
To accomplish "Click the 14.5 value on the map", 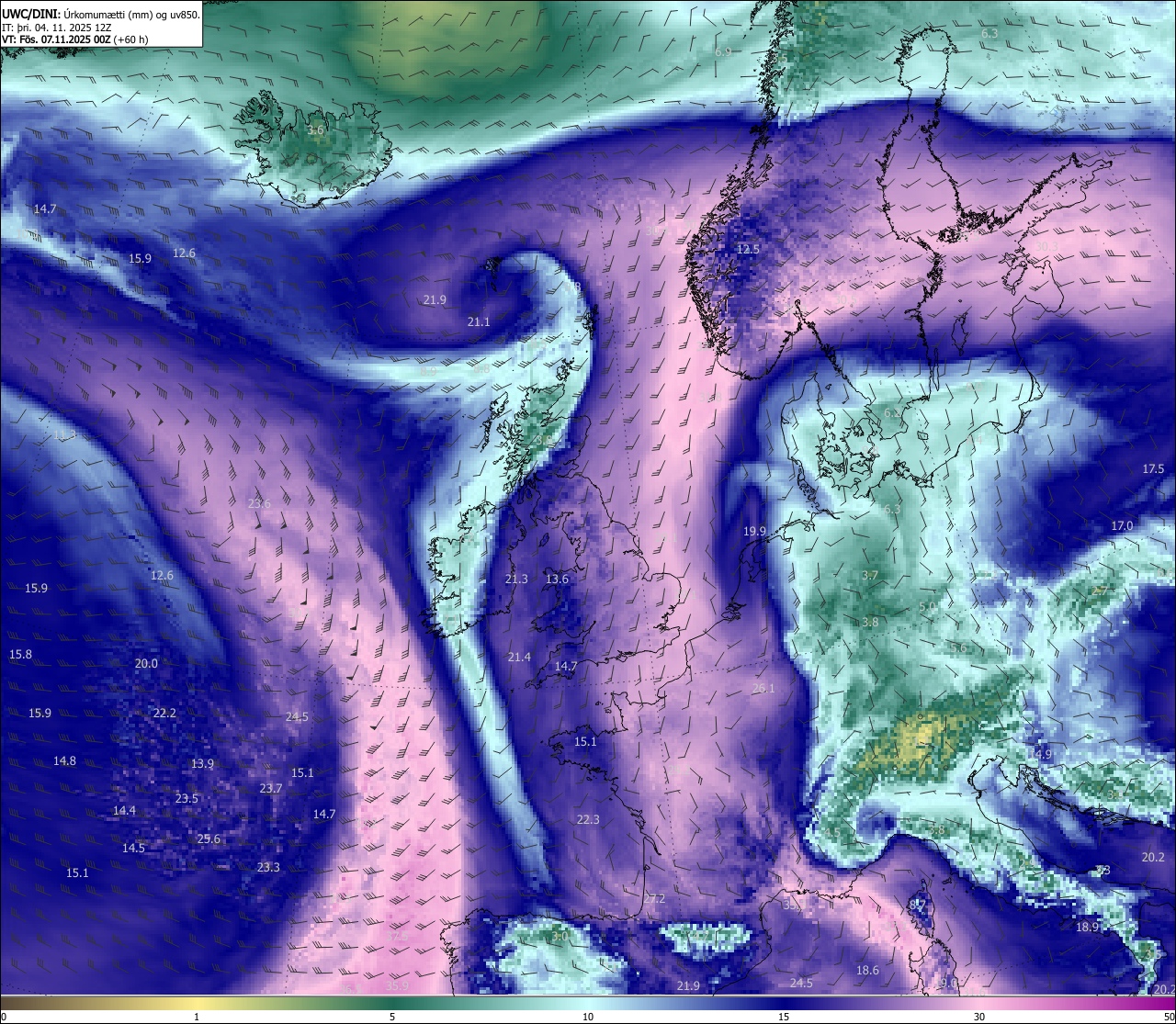I will coord(133,849).
